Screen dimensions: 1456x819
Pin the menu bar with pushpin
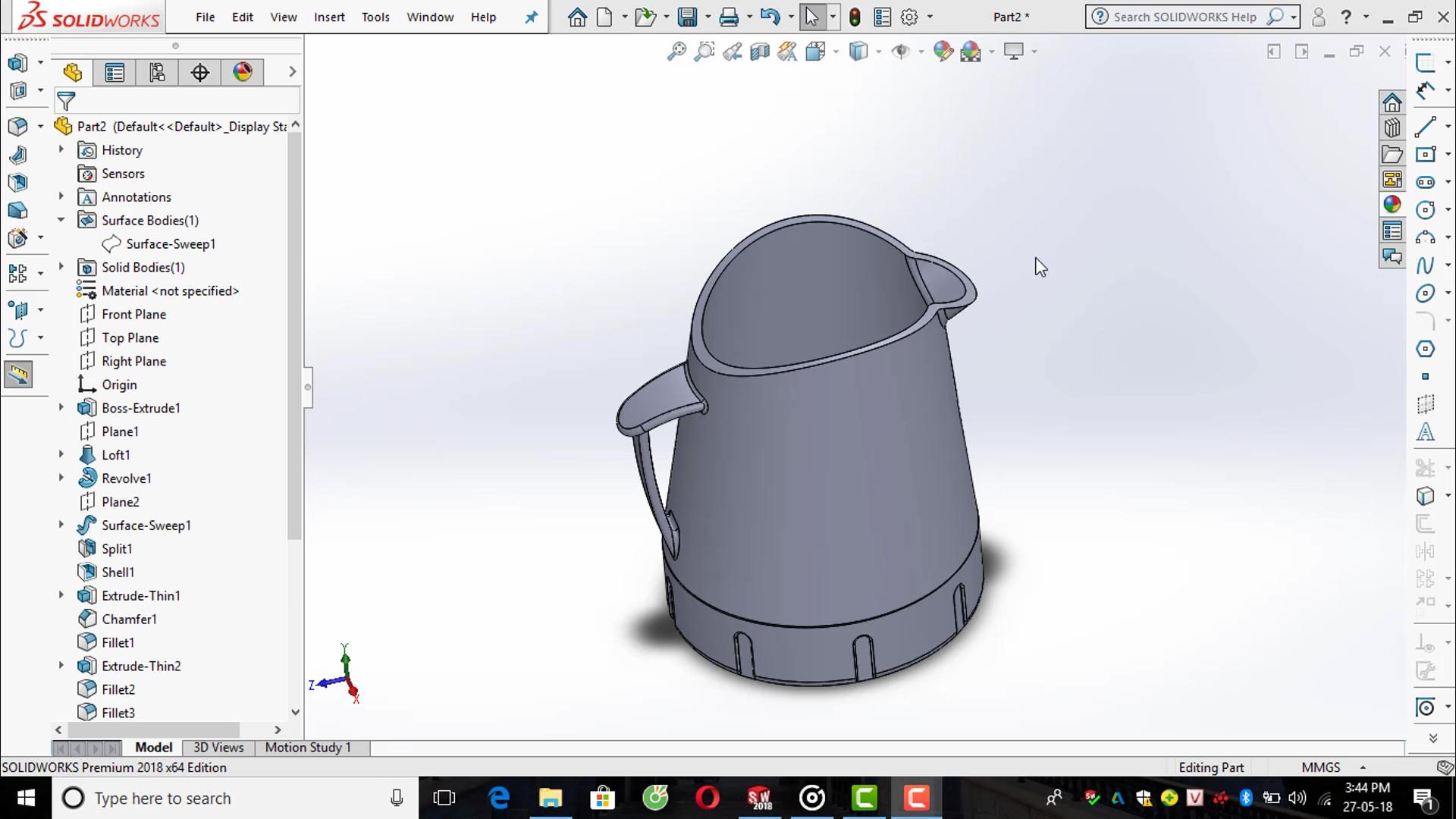point(531,17)
